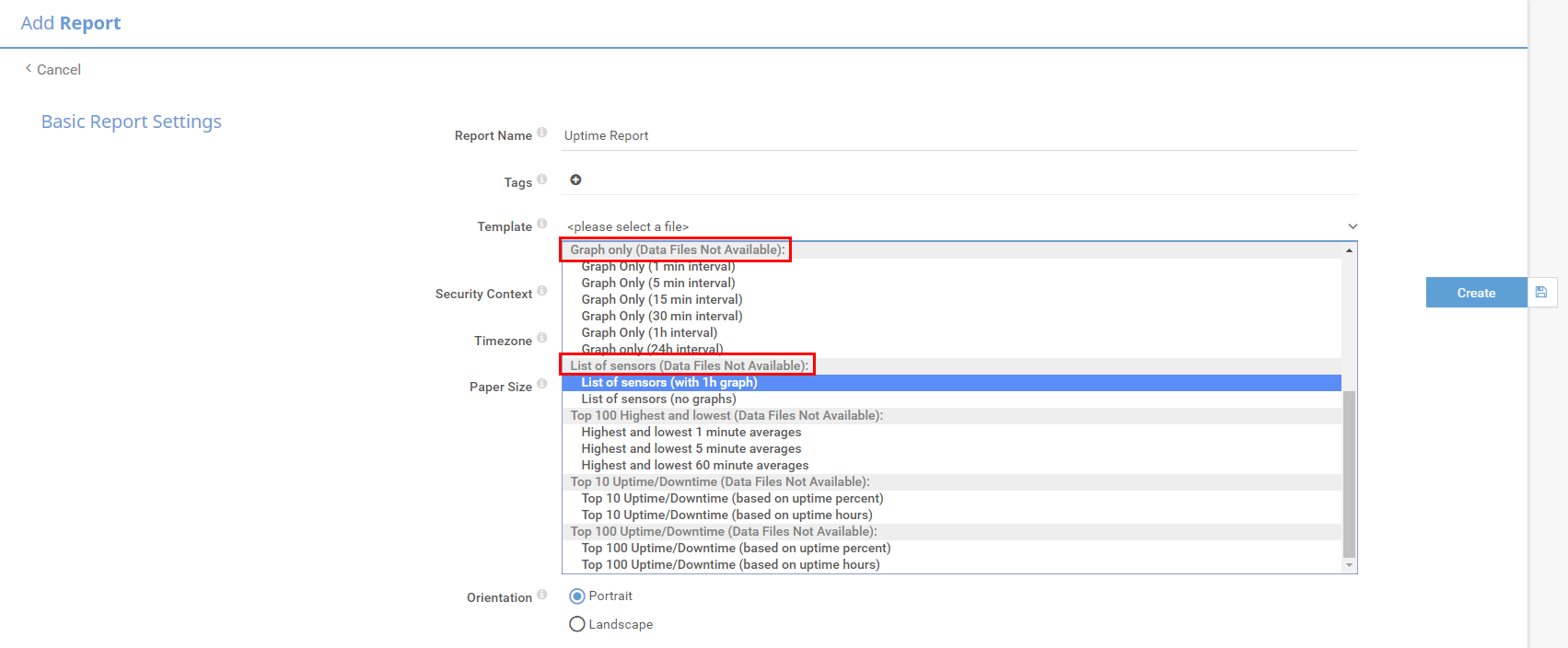Choose Graph Only (15 min interval)
The width and height of the screenshot is (1568, 648).
click(661, 300)
